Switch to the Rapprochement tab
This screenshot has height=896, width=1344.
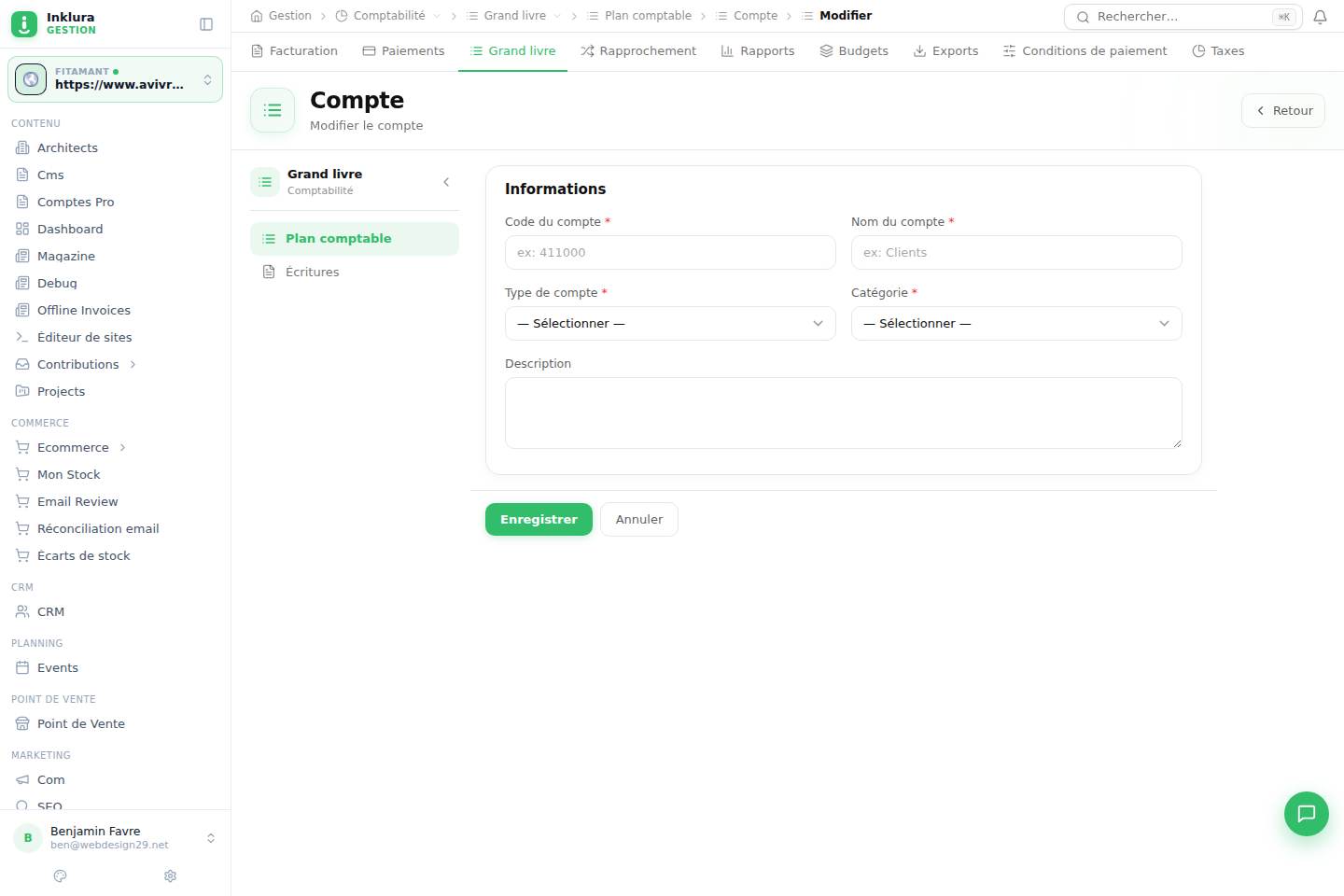[638, 51]
